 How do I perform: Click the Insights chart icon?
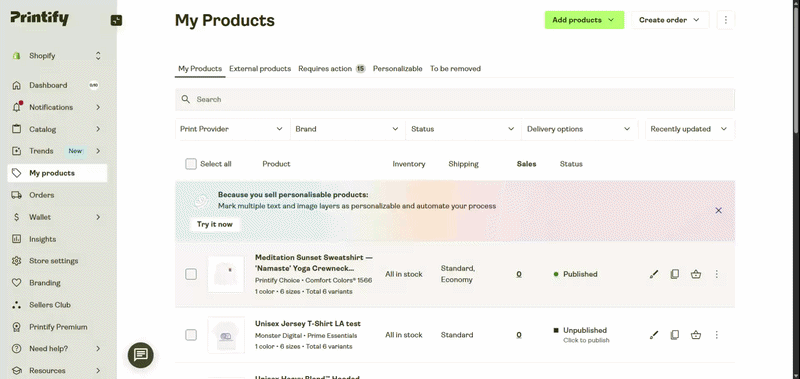click(16, 239)
